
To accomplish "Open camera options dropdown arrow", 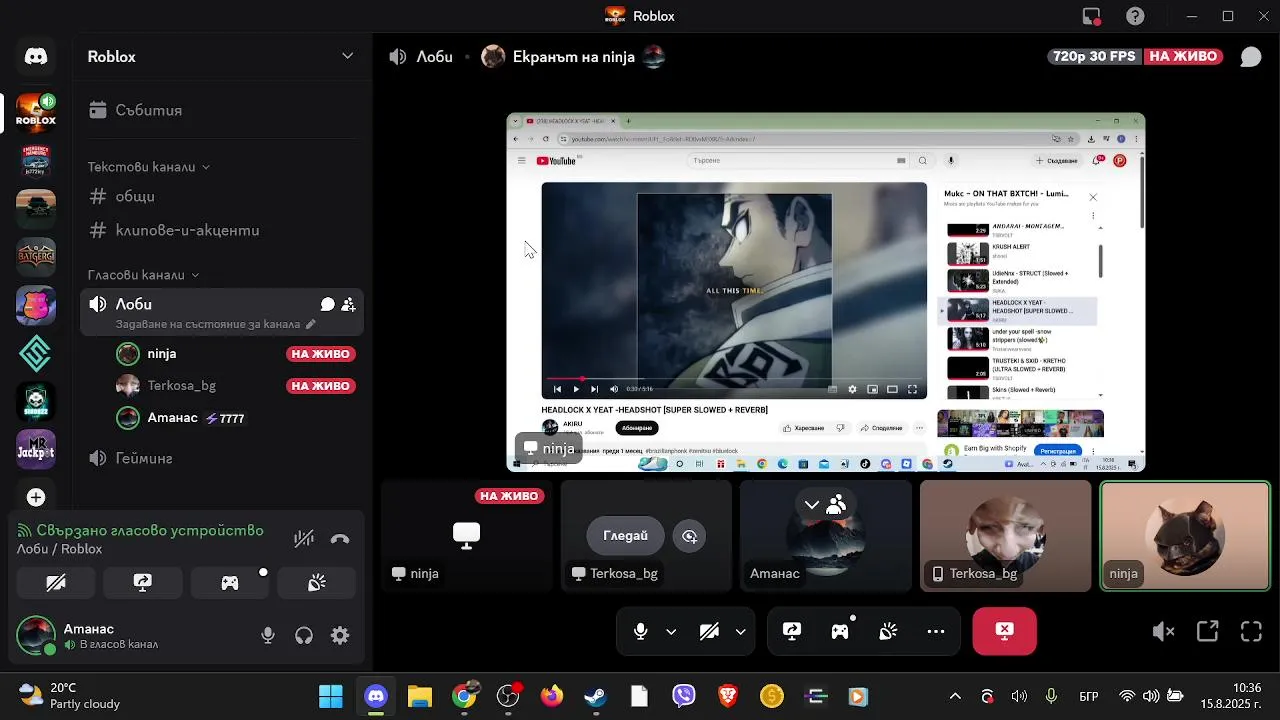I will pyautogui.click(x=740, y=631).
